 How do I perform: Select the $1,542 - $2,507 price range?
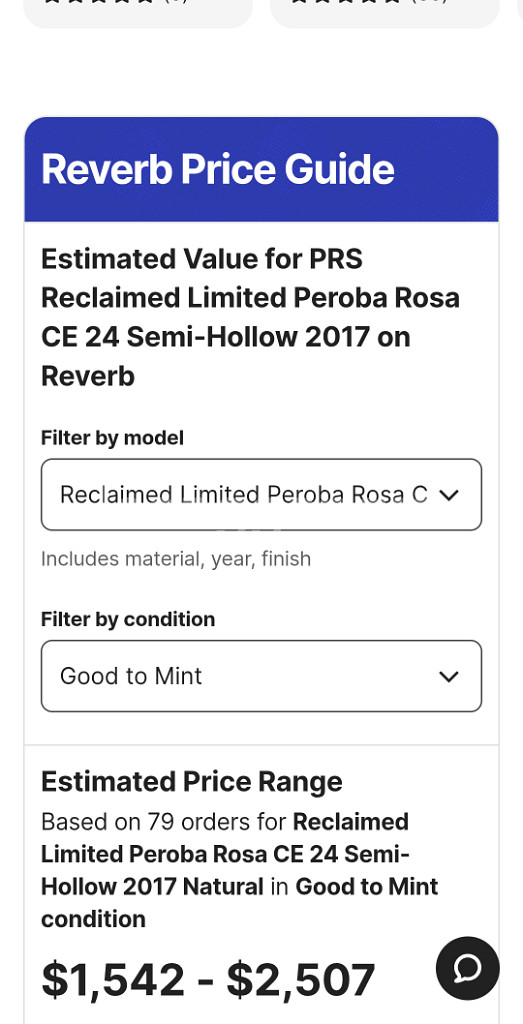coord(208,981)
